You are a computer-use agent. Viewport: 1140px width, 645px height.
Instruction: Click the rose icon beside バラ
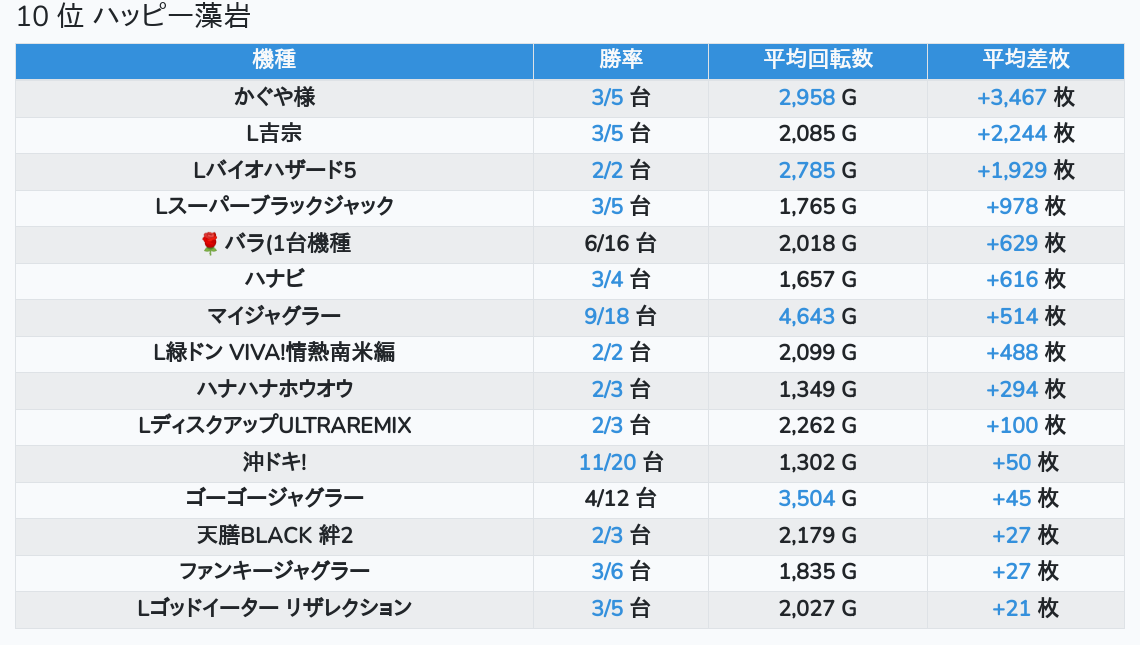tap(209, 243)
